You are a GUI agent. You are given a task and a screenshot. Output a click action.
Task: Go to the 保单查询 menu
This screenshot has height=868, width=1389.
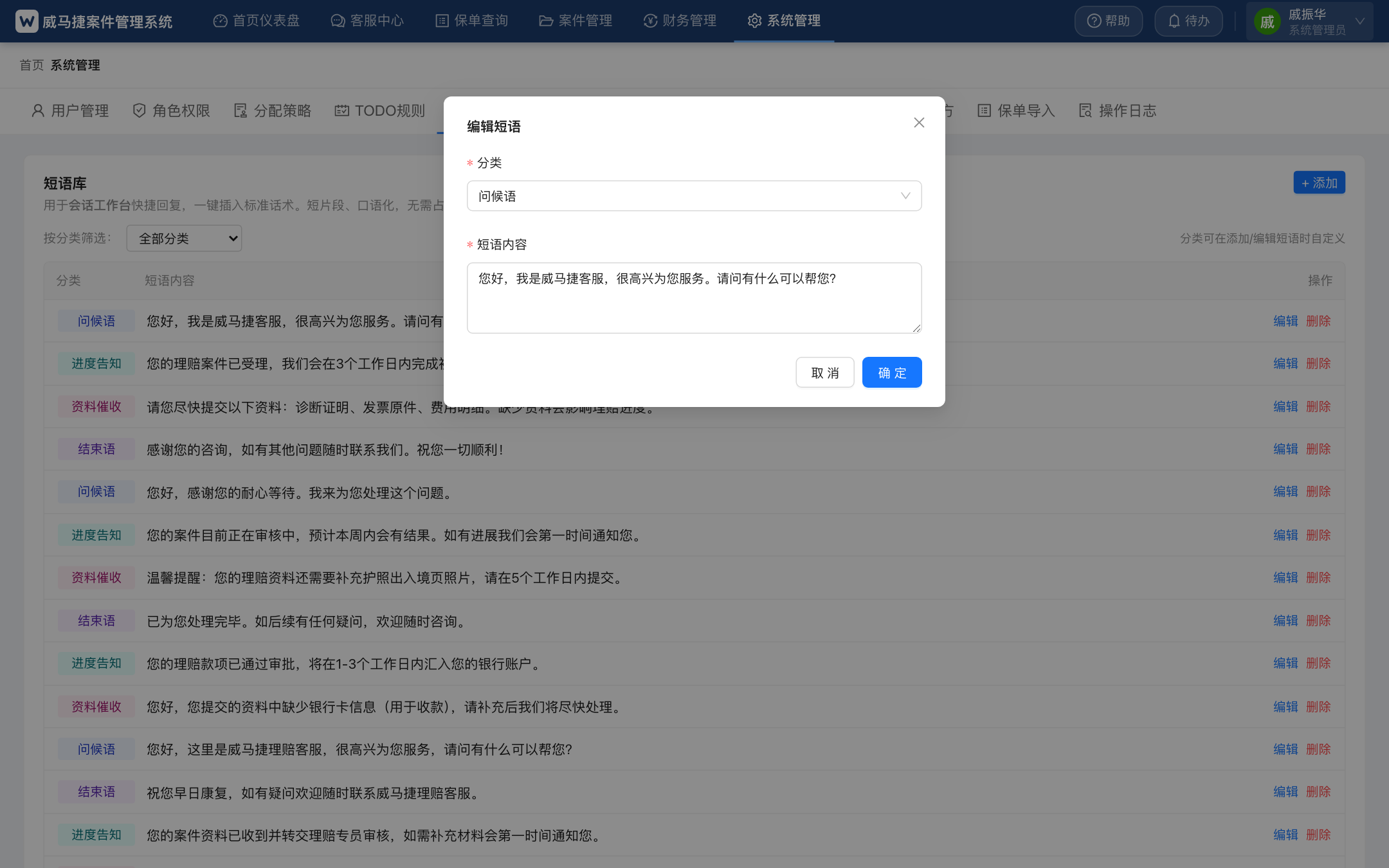click(471, 21)
